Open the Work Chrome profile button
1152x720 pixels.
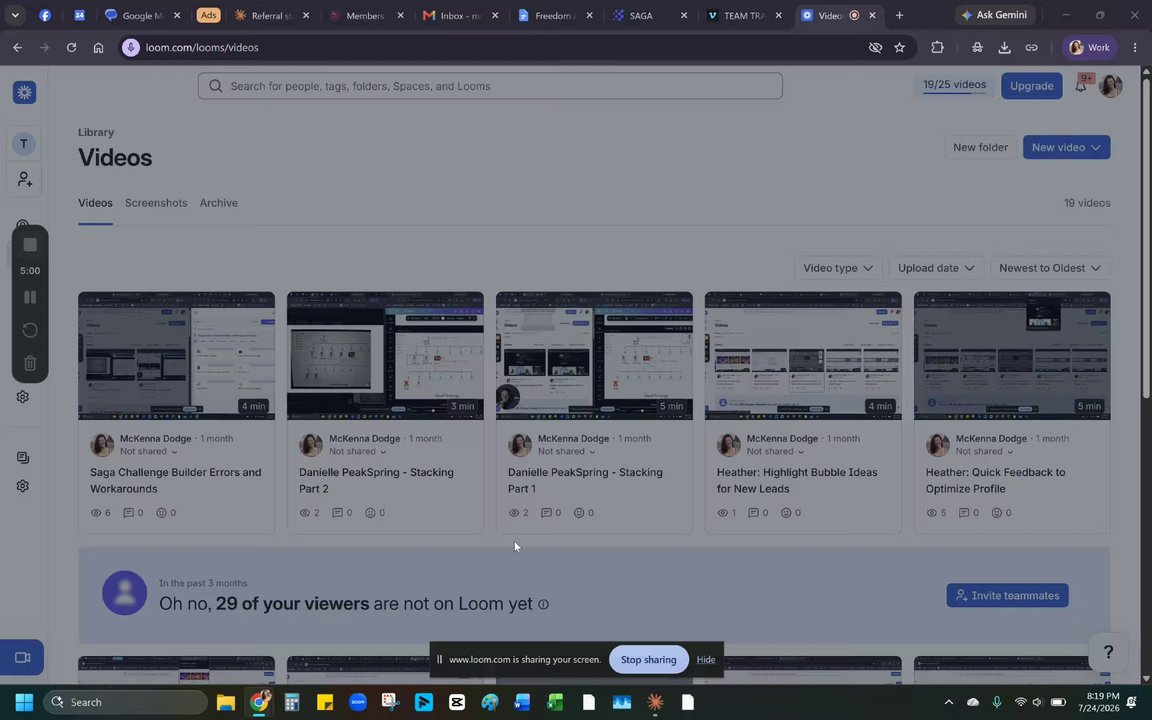pos(1089,47)
